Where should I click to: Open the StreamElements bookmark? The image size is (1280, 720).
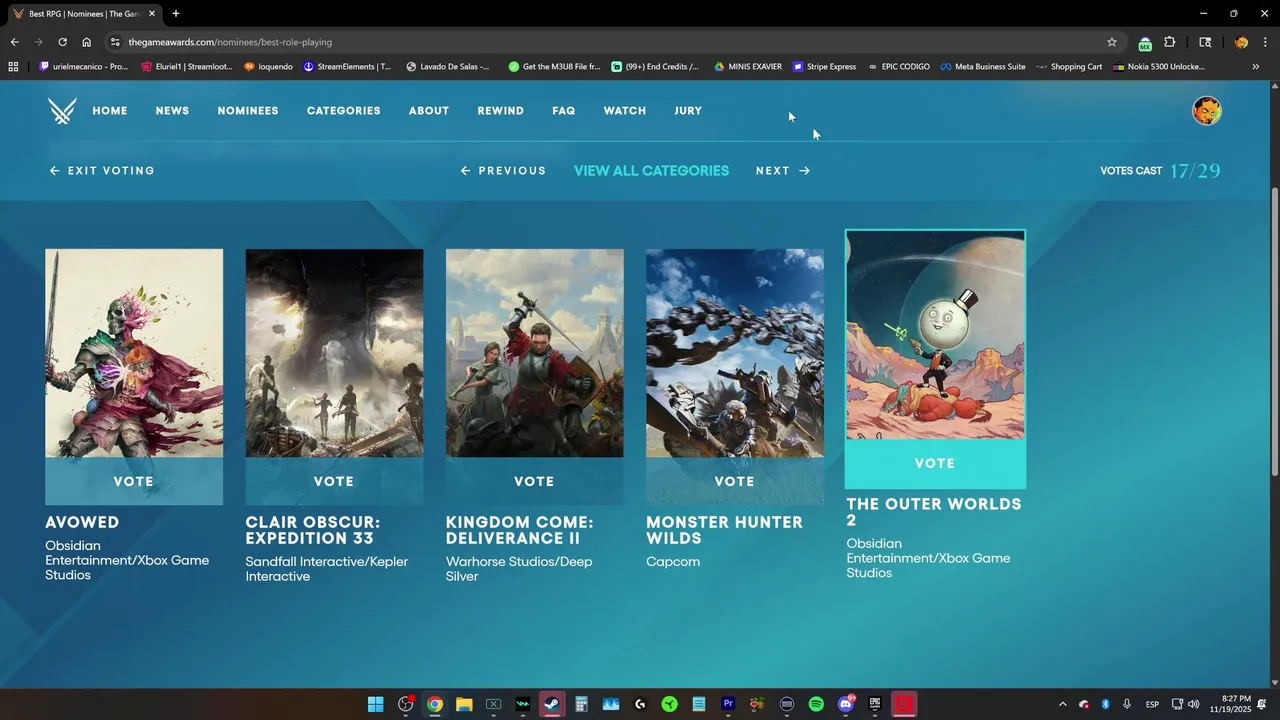347,67
